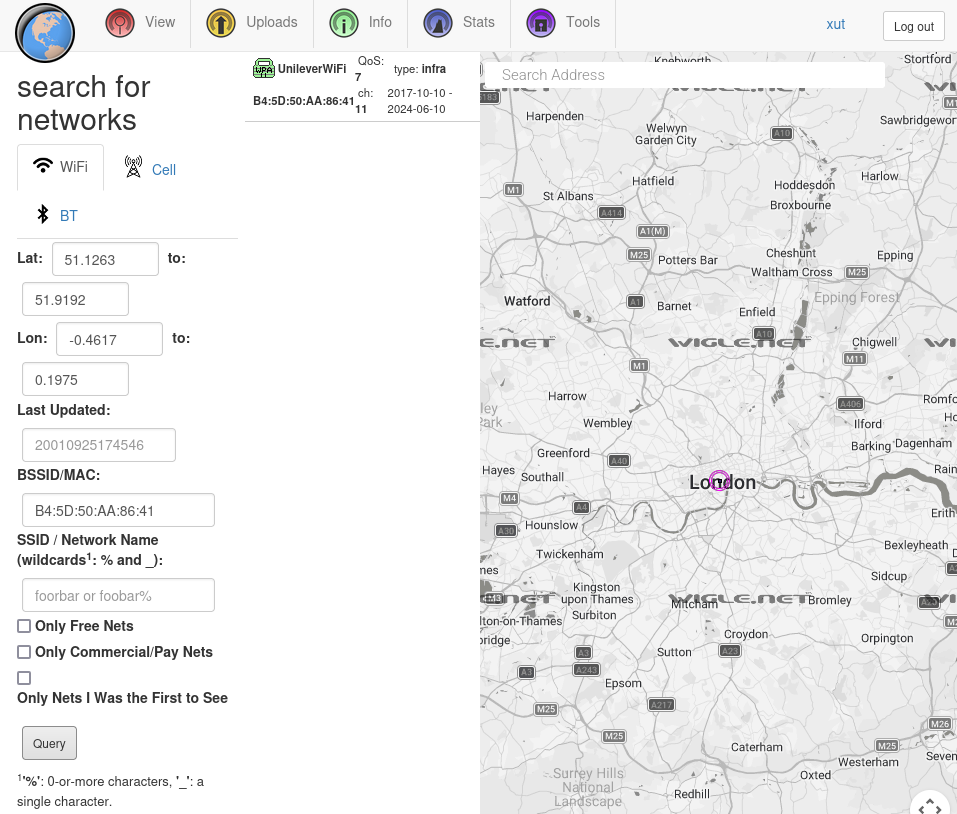Viewport: 957px width, 814px height.
Task: Click the blue Stats icon
Action: pyautogui.click(x=438, y=23)
